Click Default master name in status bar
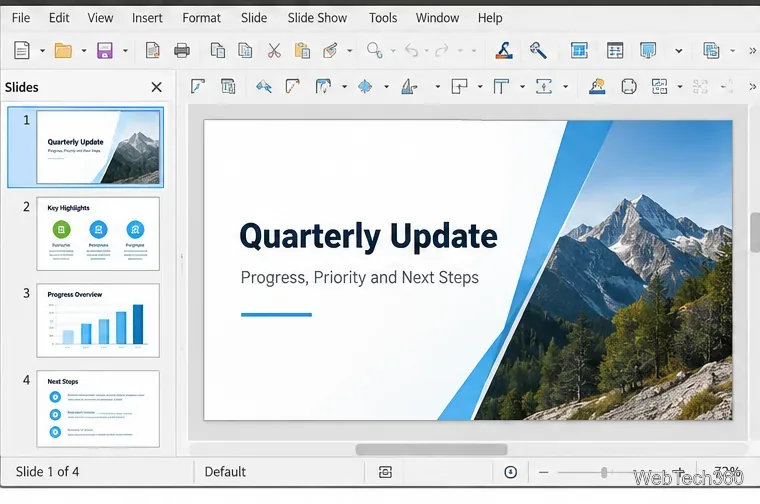Viewport: 760px width, 504px height. pyautogui.click(x=225, y=472)
